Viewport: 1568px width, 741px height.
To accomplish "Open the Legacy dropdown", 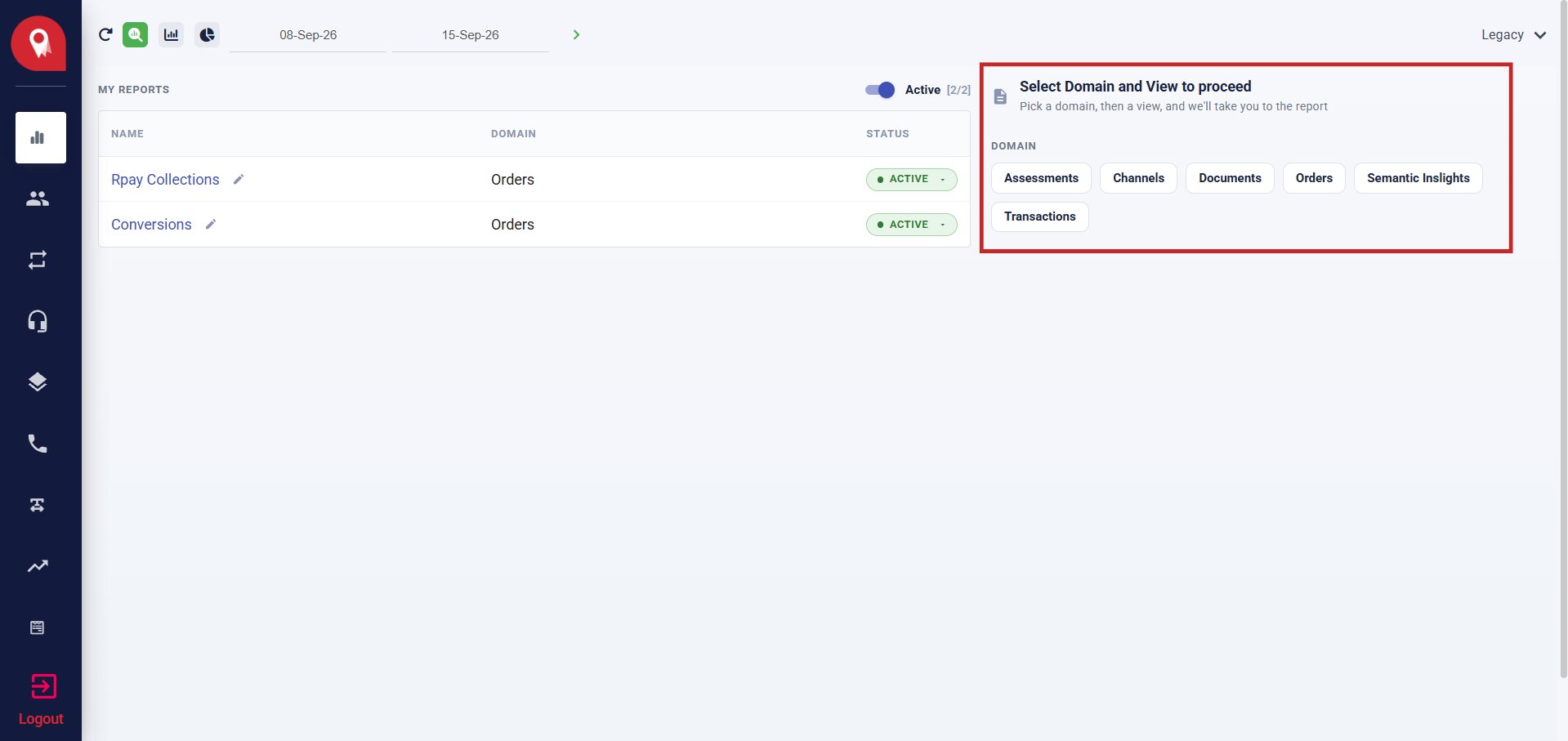I will (x=1513, y=34).
